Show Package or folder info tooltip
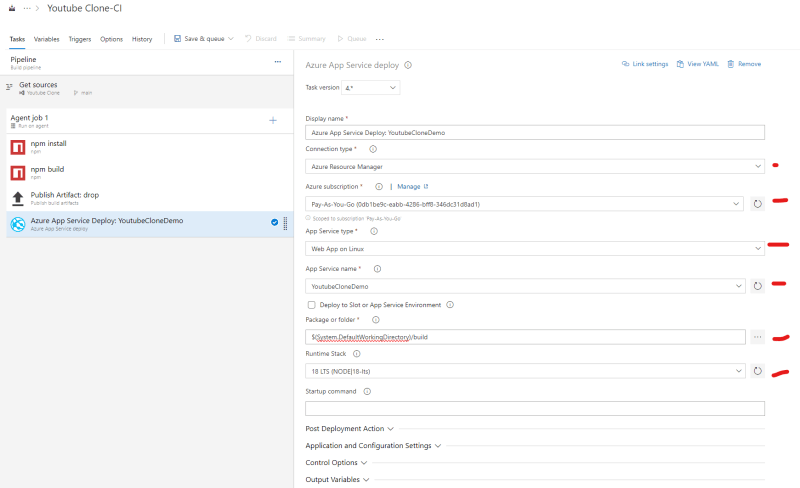This screenshot has height=488, width=800. pos(376,320)
